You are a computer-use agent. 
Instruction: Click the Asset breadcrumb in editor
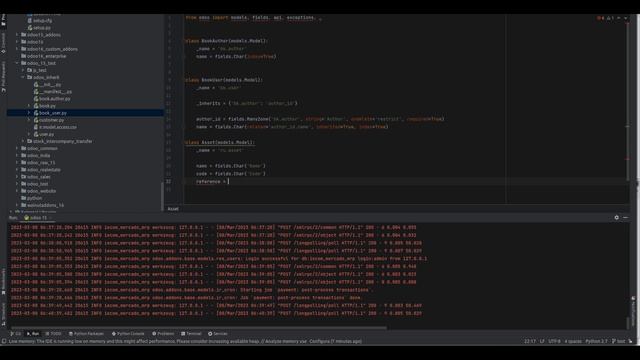(173, 209)
